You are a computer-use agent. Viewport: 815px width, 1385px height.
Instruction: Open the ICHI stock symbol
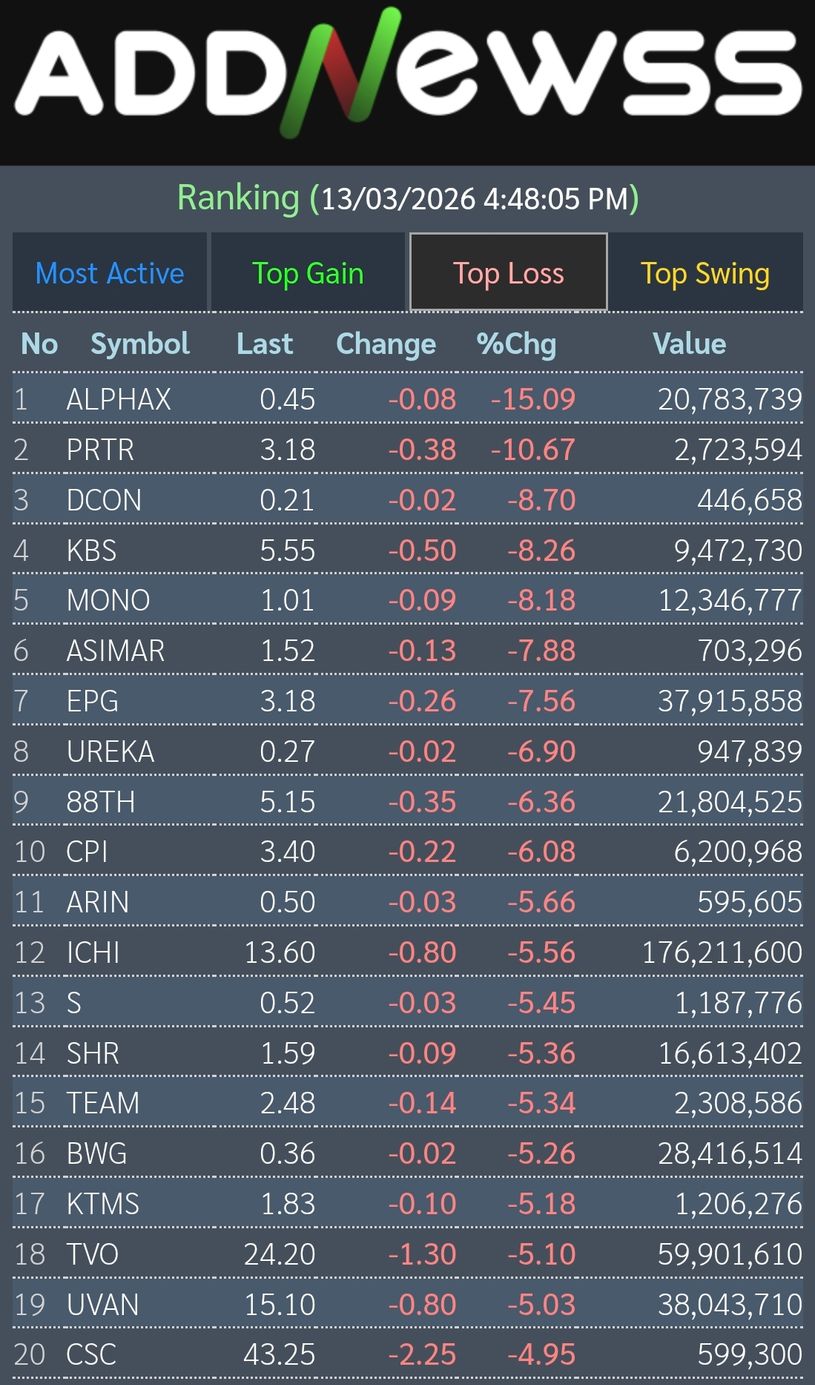tap(93, 953)
